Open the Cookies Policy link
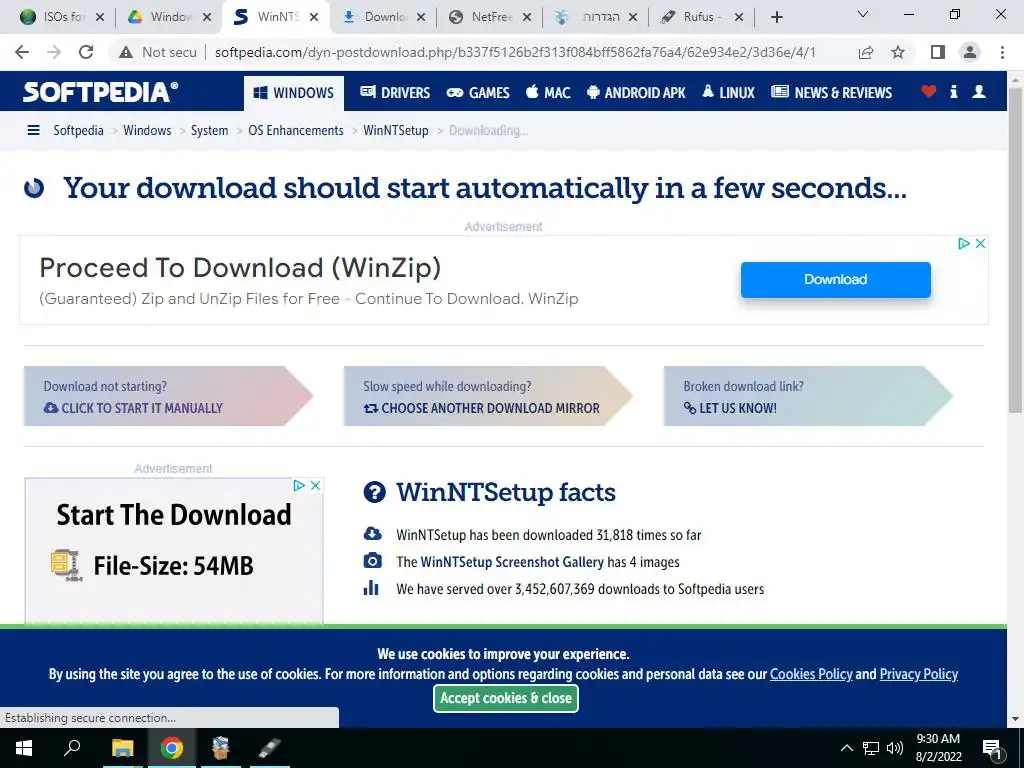1024x768 pixels. (811, 674)
